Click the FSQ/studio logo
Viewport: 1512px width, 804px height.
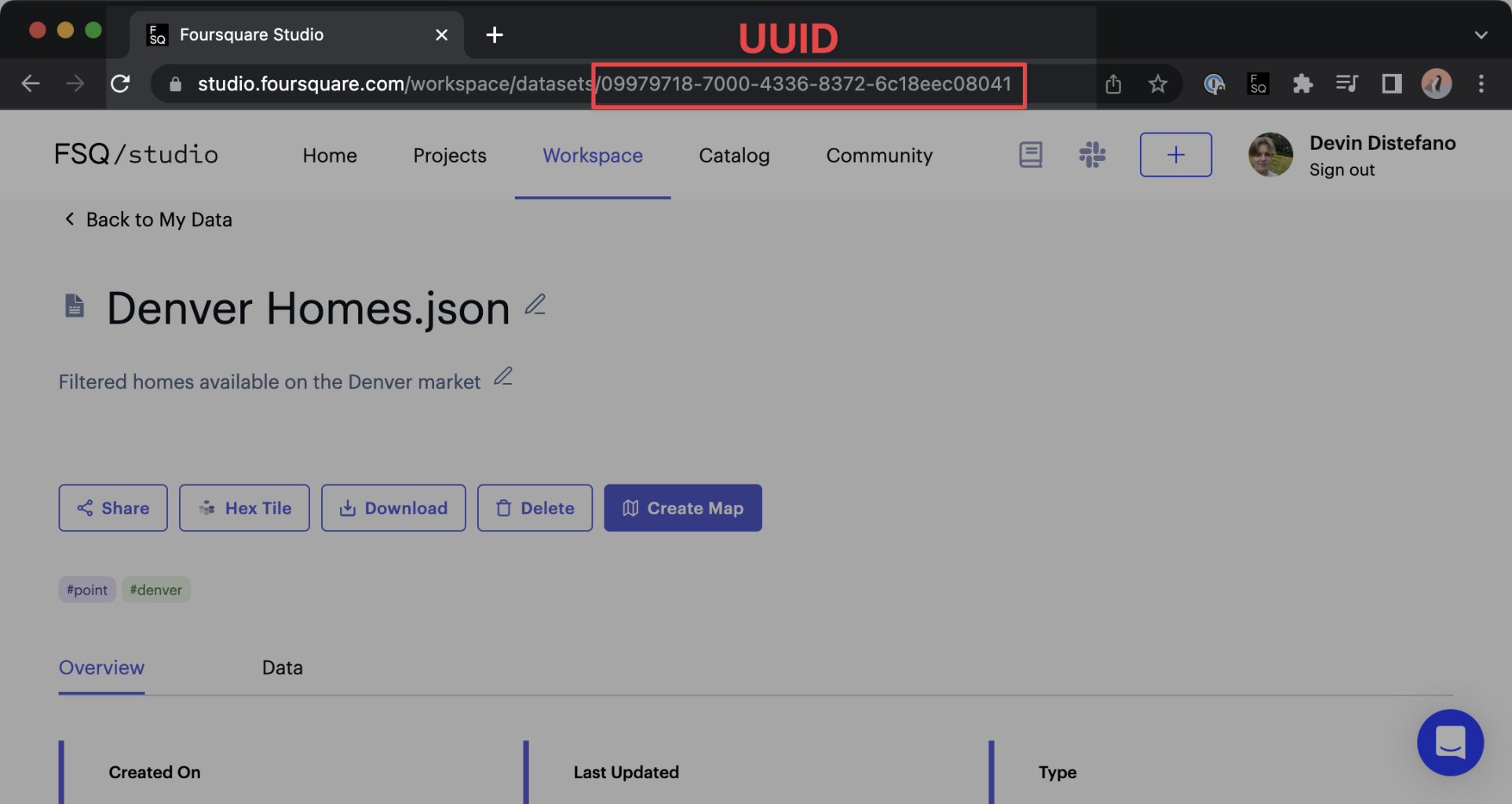[136, 155]
